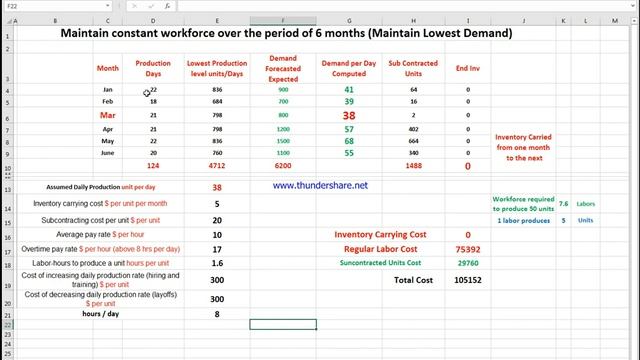
Task: Select column H header
Action: pyautogui.click(x=413, y=21)
